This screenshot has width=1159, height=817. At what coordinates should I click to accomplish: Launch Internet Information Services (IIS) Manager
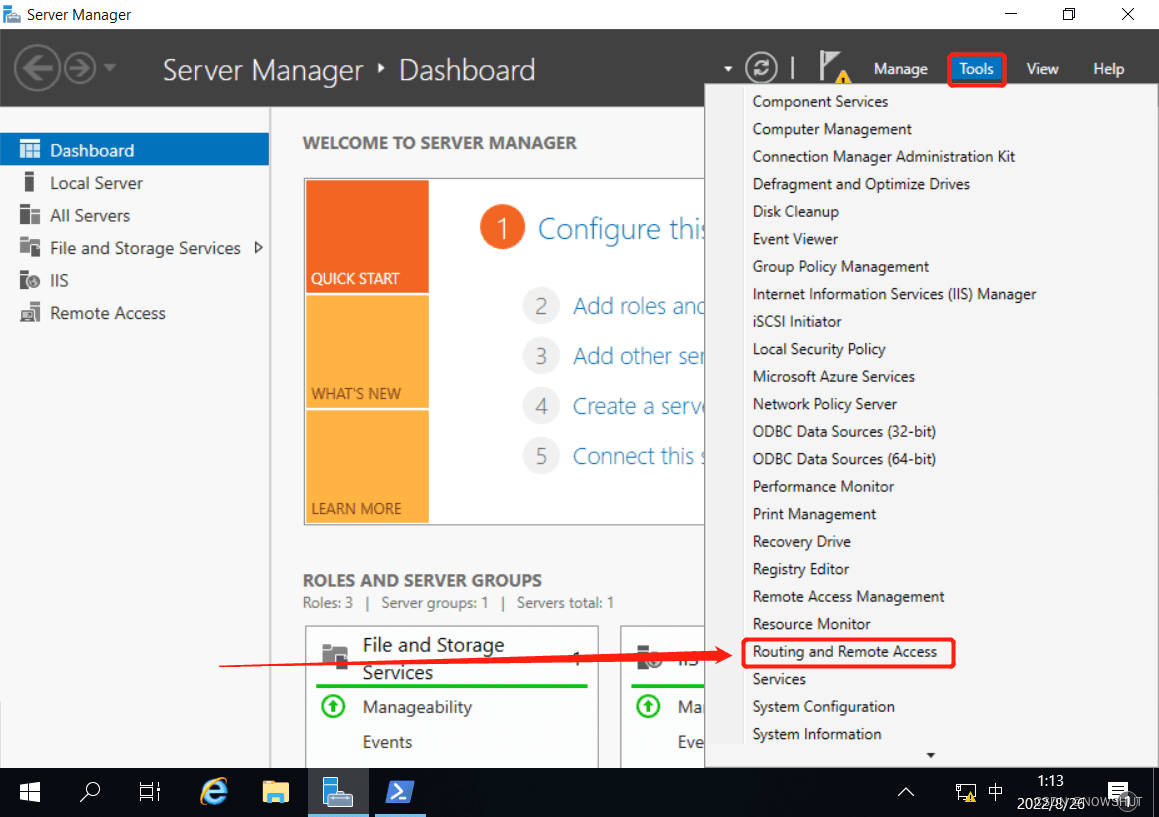coord(894,294)
